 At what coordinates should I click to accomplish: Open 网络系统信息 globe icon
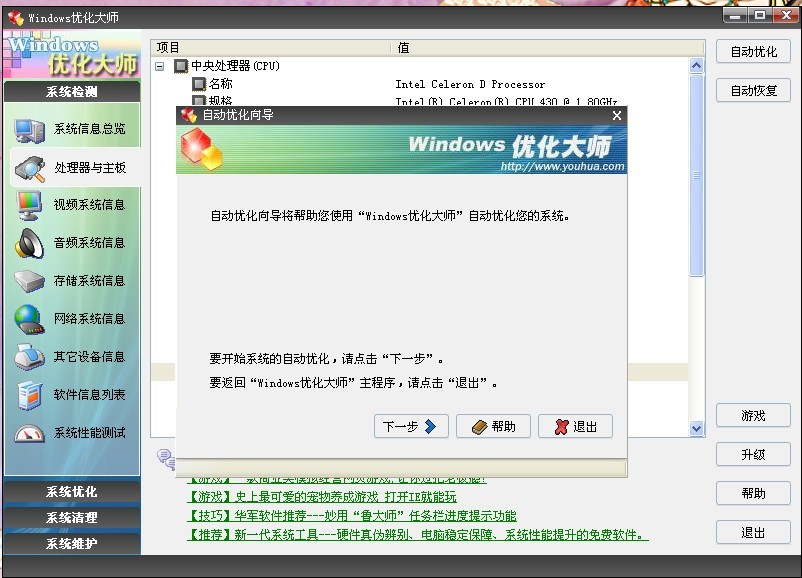[29, 319]
